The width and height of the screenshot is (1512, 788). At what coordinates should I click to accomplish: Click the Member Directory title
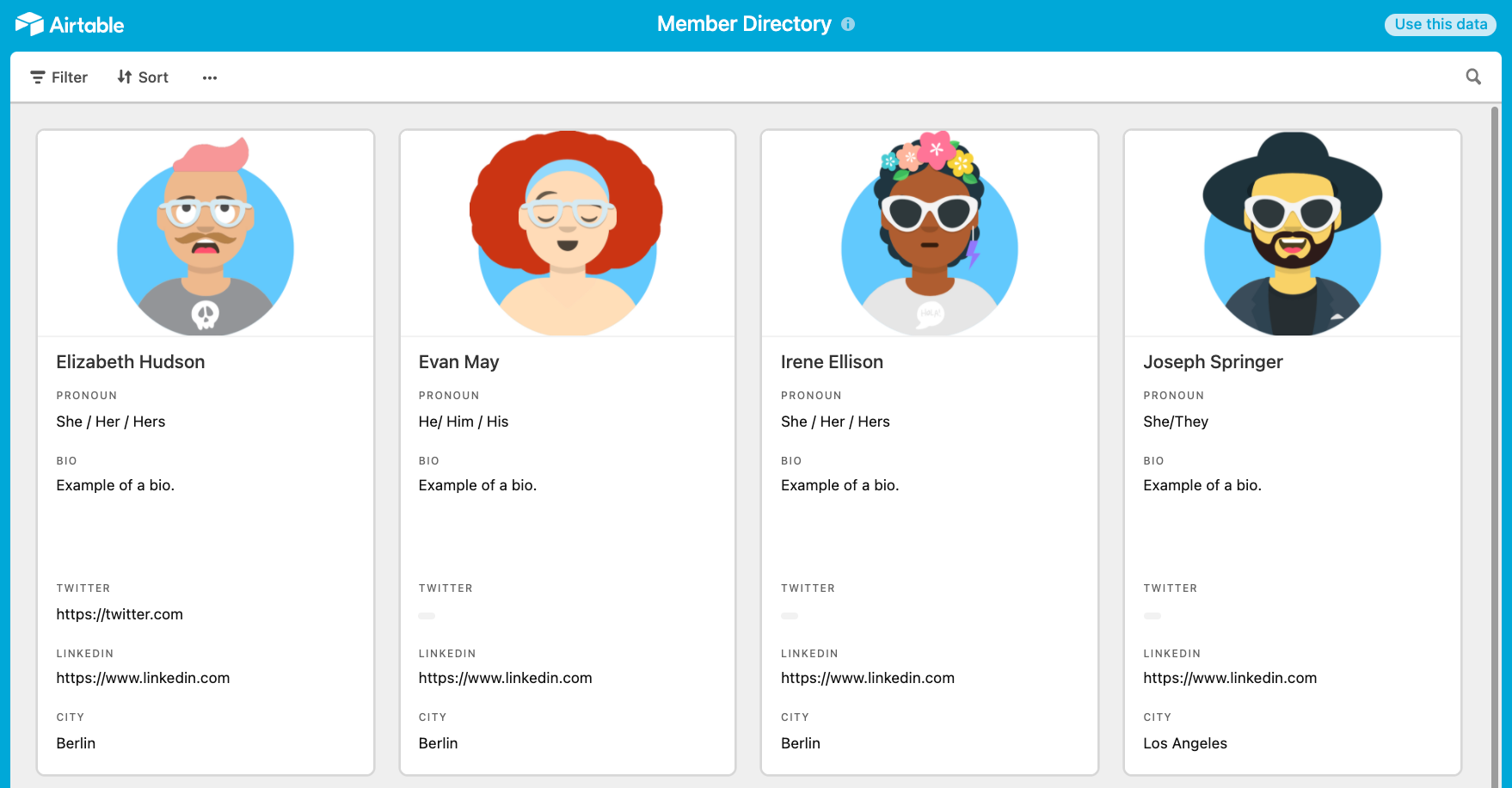(744, 24)
